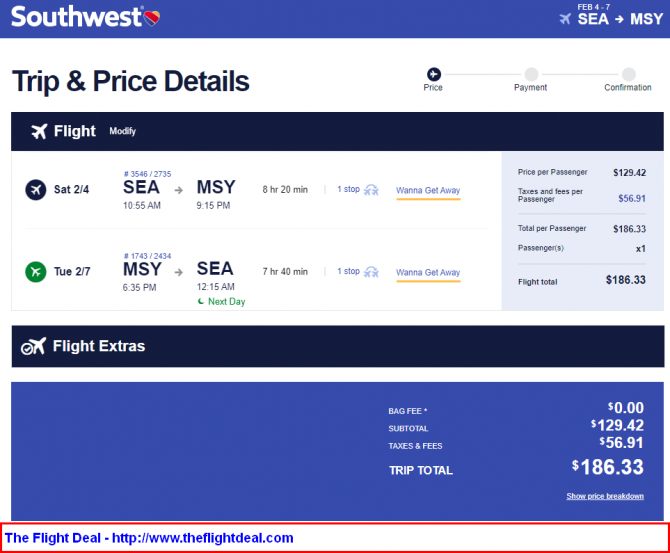This screenshot has height=553, width=670.
Task: Open Wanna Get Away fare for SEA to MSY
Action: (428, 191)
